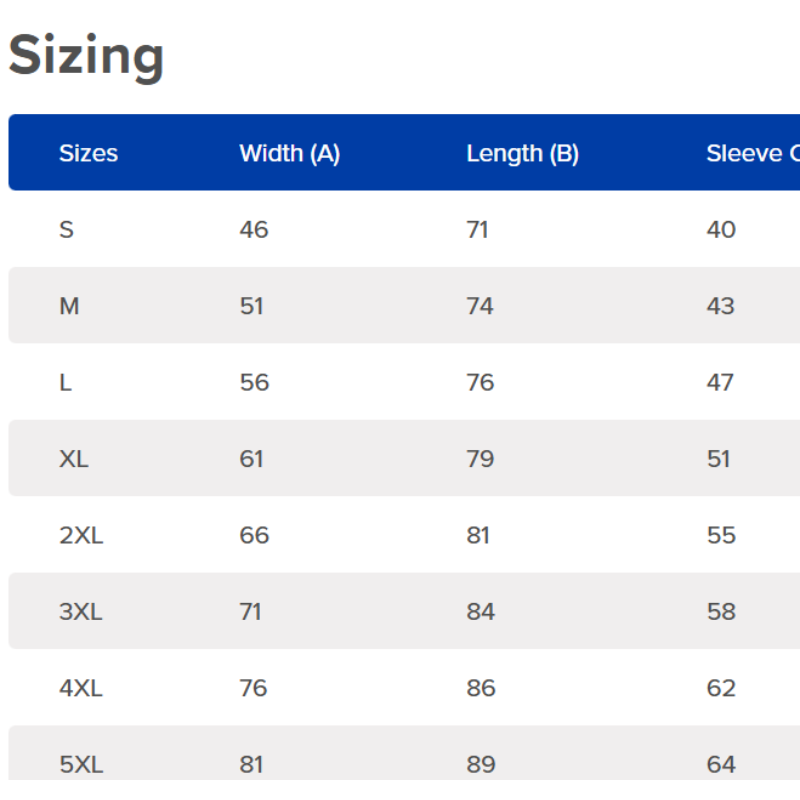Image resolution: width=800 pixels, height=800 pixels.
Task: Click the 2XL size row label
Action: tap(81, 535)
